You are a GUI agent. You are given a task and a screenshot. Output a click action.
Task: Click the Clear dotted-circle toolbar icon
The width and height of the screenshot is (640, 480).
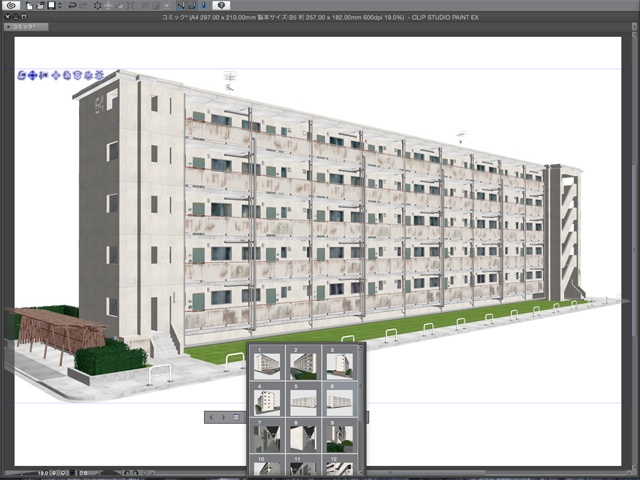pos(97,5)
